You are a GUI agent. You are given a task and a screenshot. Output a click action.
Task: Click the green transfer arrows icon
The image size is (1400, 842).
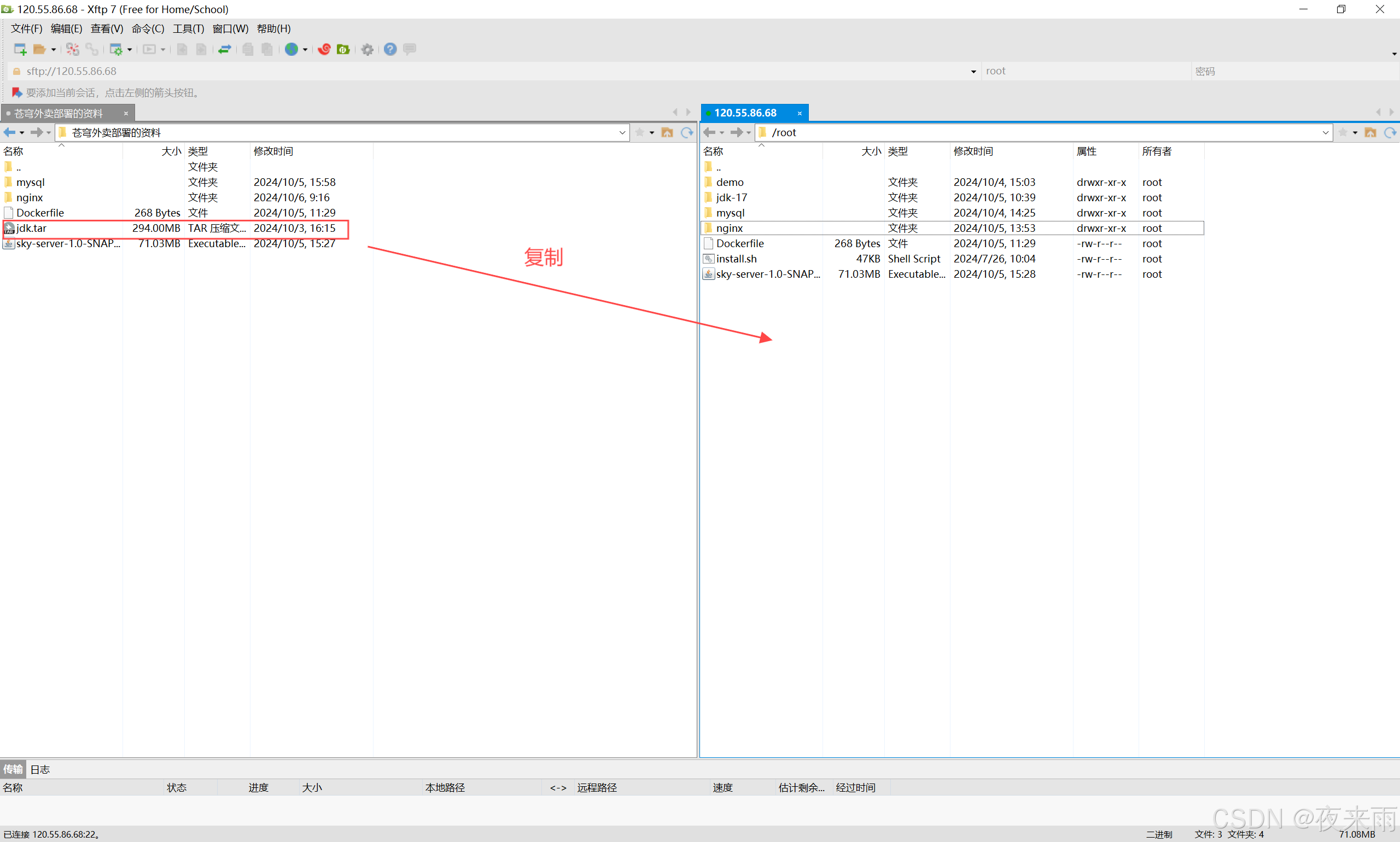[224, 49]
